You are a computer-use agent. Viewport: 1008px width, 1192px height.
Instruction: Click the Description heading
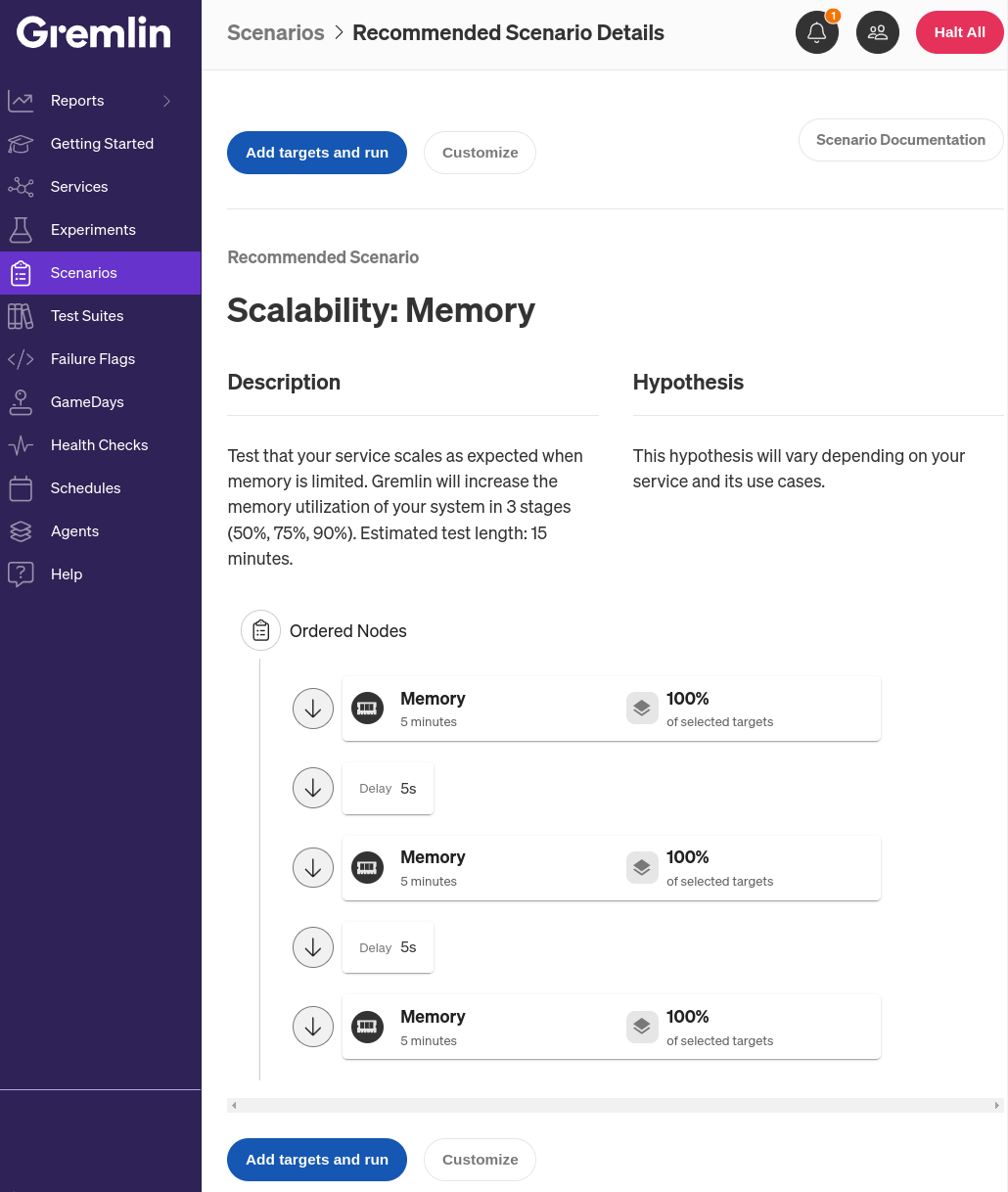[x=284, y=383]
